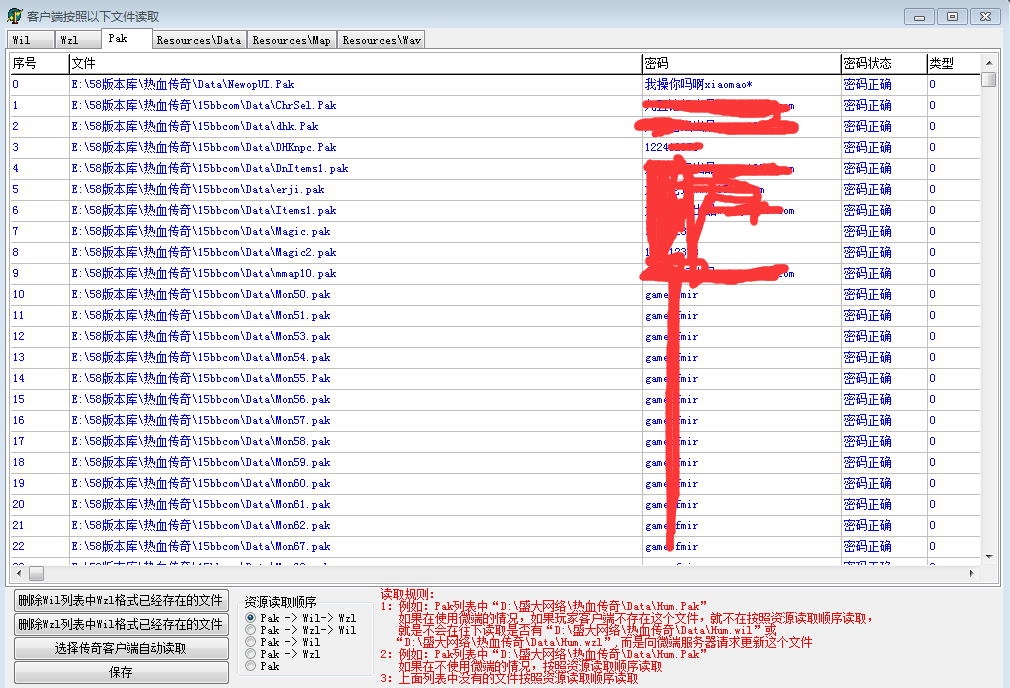The image size is (1010, 688).
Task: Click the 类型 column header
Action: coord(954,63)
